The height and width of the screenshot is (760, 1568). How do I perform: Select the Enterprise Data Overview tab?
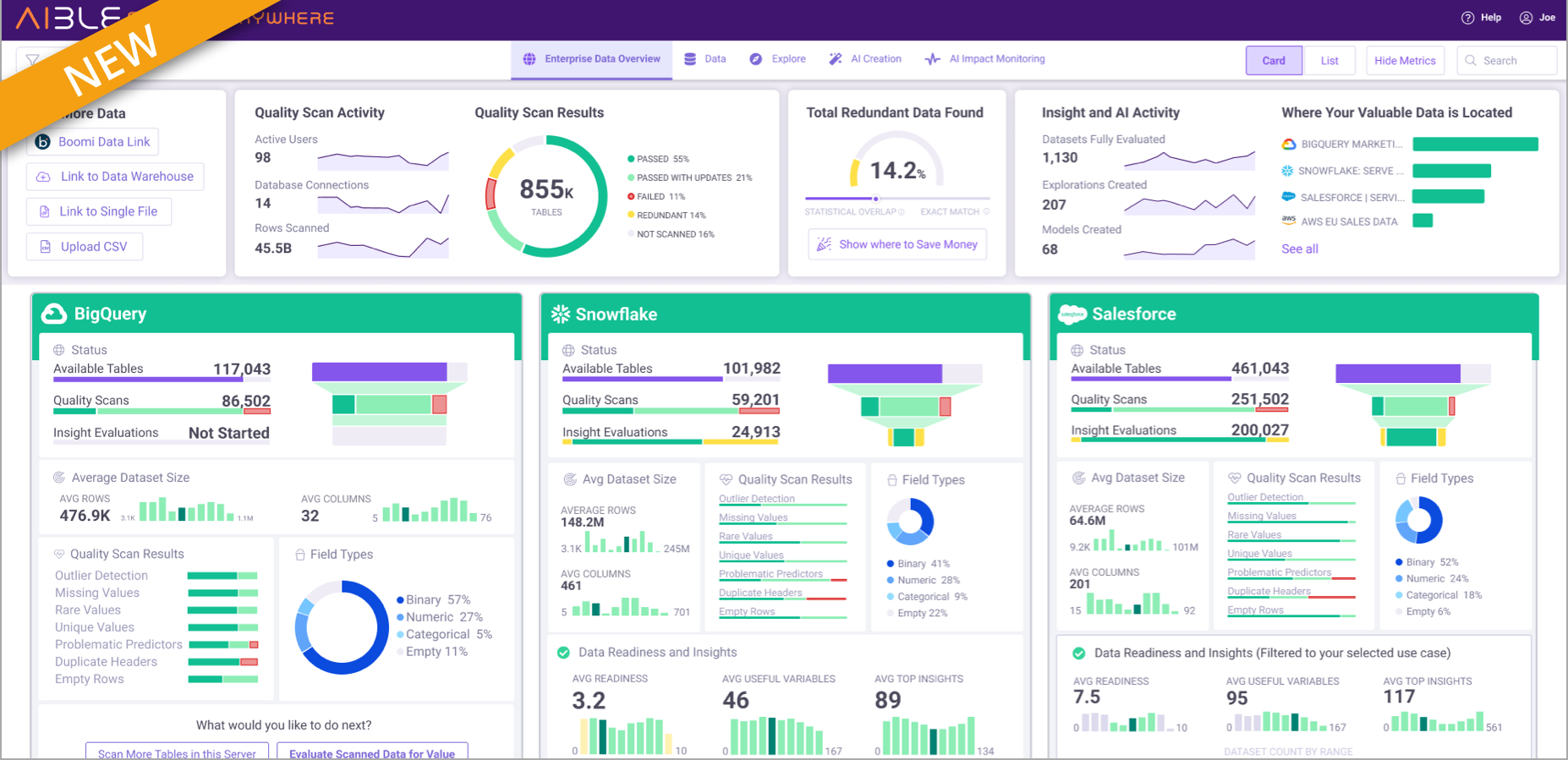[591, 59]
